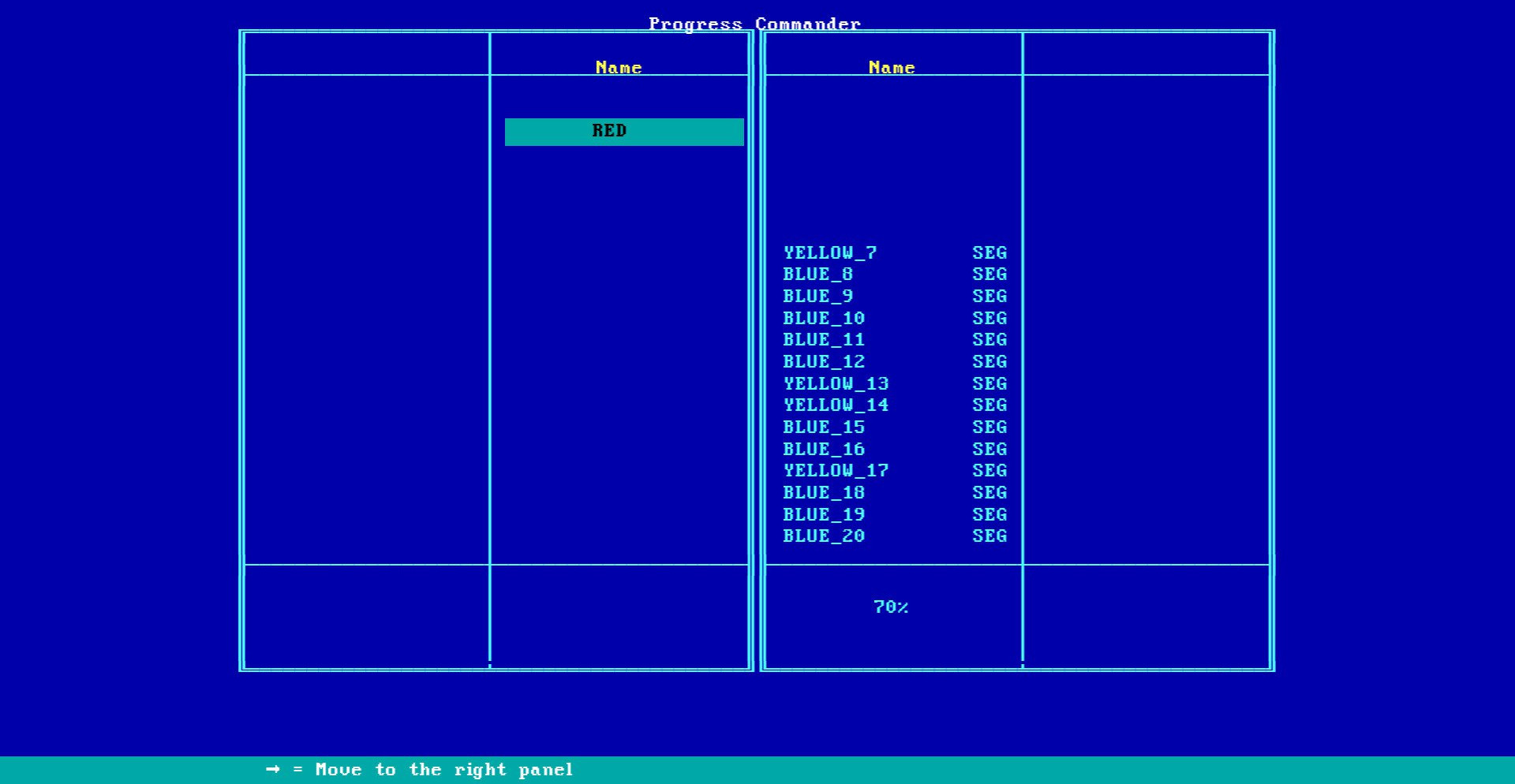
Task: Click the YELLOW_7 segment file
Action: [830, 253]
